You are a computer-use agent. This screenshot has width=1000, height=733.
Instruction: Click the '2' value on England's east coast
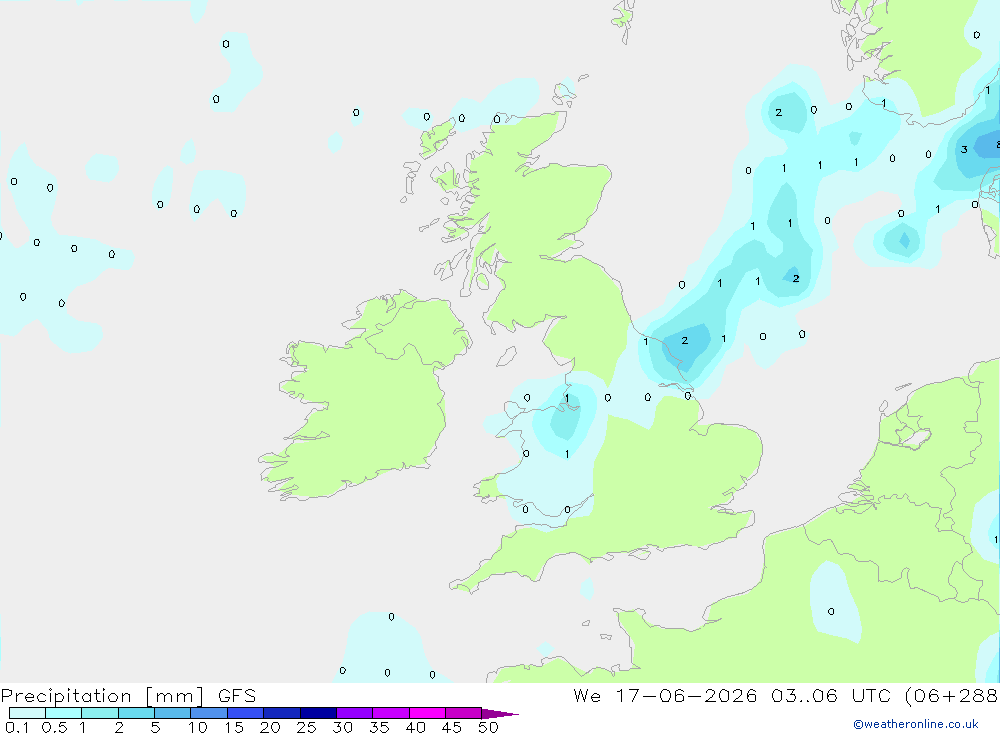684,340
